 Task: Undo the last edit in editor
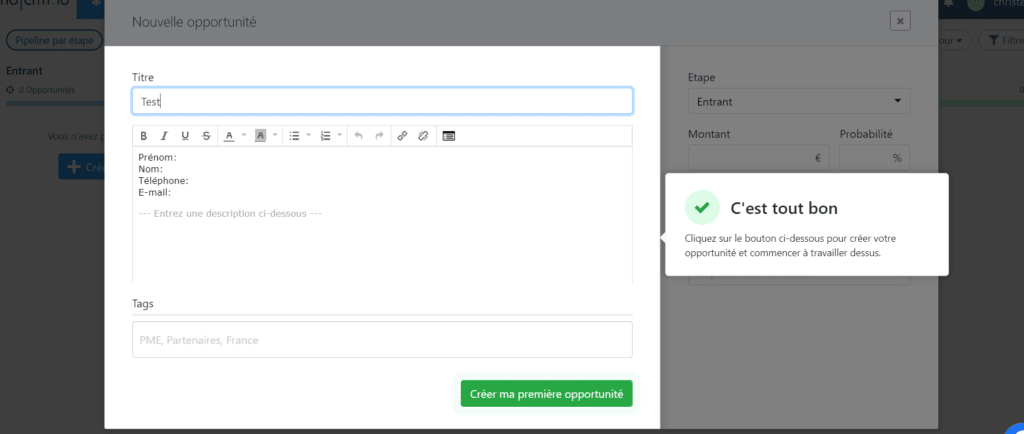358,136
